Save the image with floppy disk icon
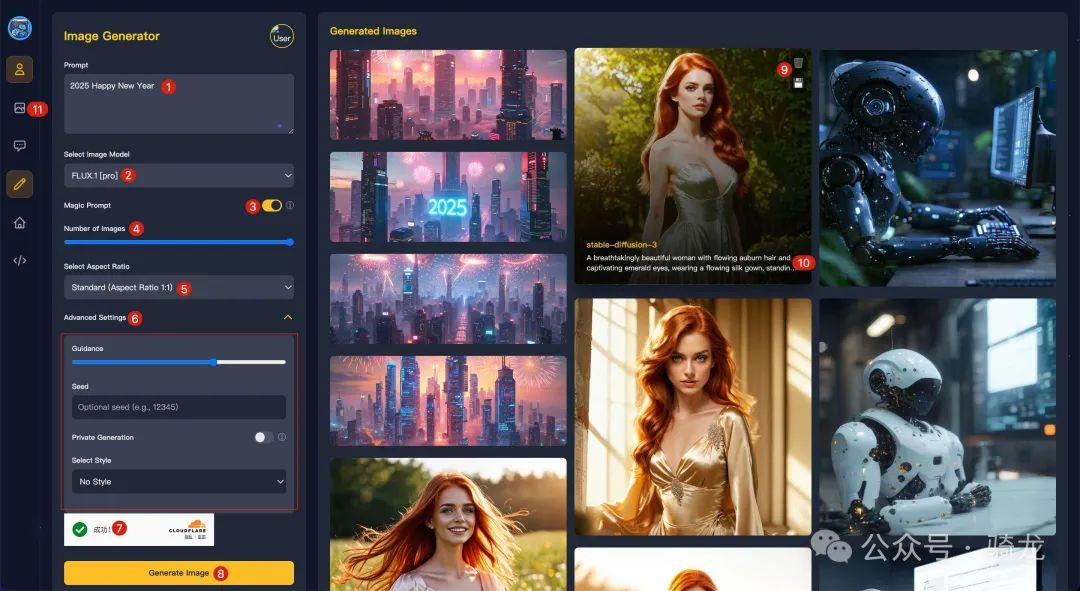 pos(798,83)
